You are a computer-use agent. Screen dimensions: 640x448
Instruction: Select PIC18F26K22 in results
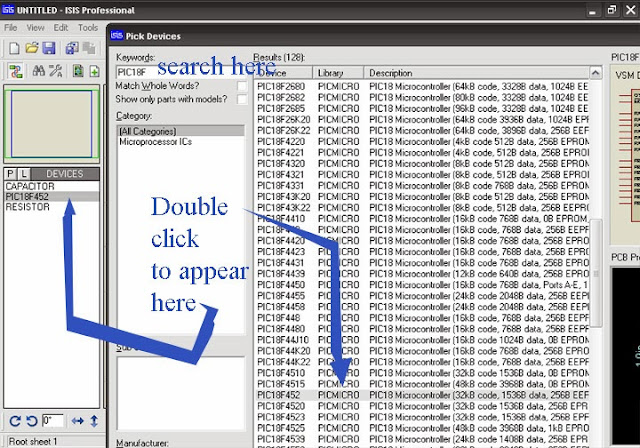coord(422,131)
